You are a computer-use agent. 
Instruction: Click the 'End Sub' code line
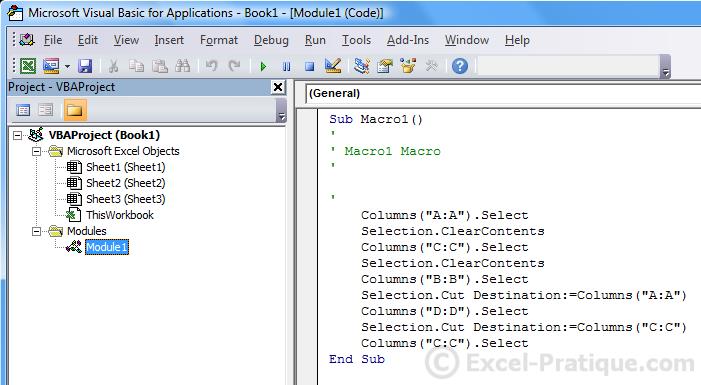357,360
